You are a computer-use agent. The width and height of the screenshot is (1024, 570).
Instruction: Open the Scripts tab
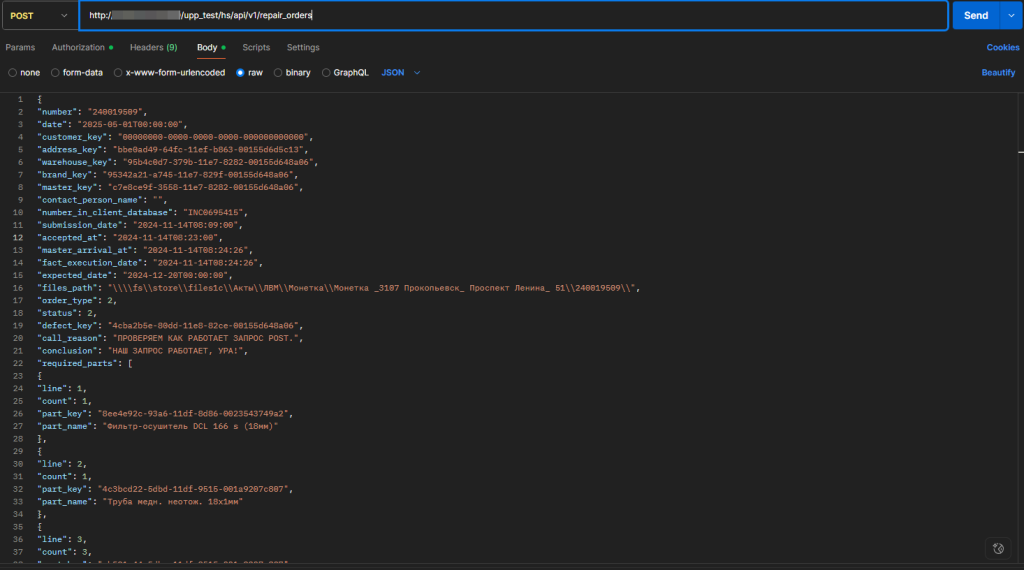pyautogui.click(x=256, y=47)
